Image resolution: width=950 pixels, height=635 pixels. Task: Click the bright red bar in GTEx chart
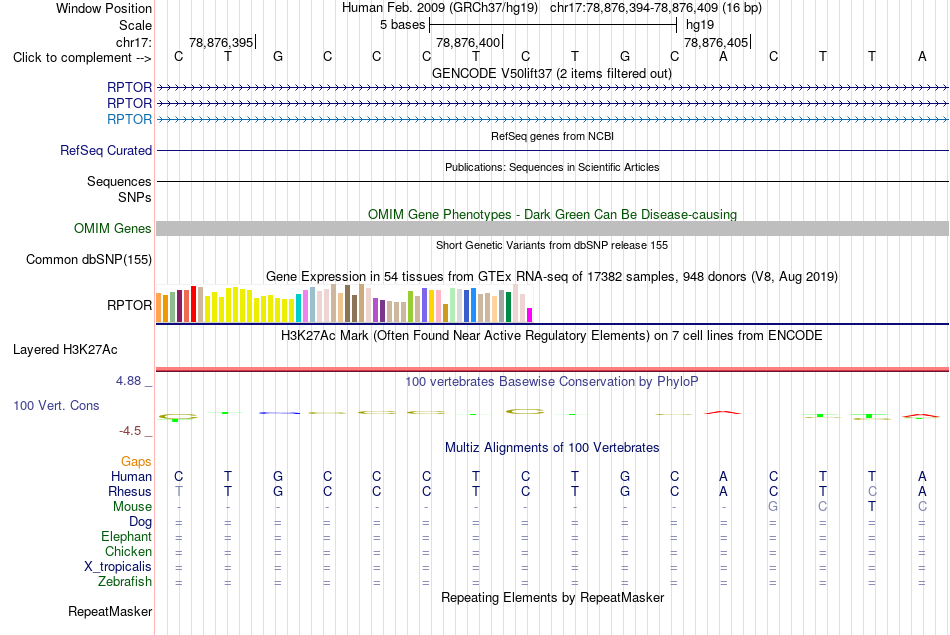[193, 304]
